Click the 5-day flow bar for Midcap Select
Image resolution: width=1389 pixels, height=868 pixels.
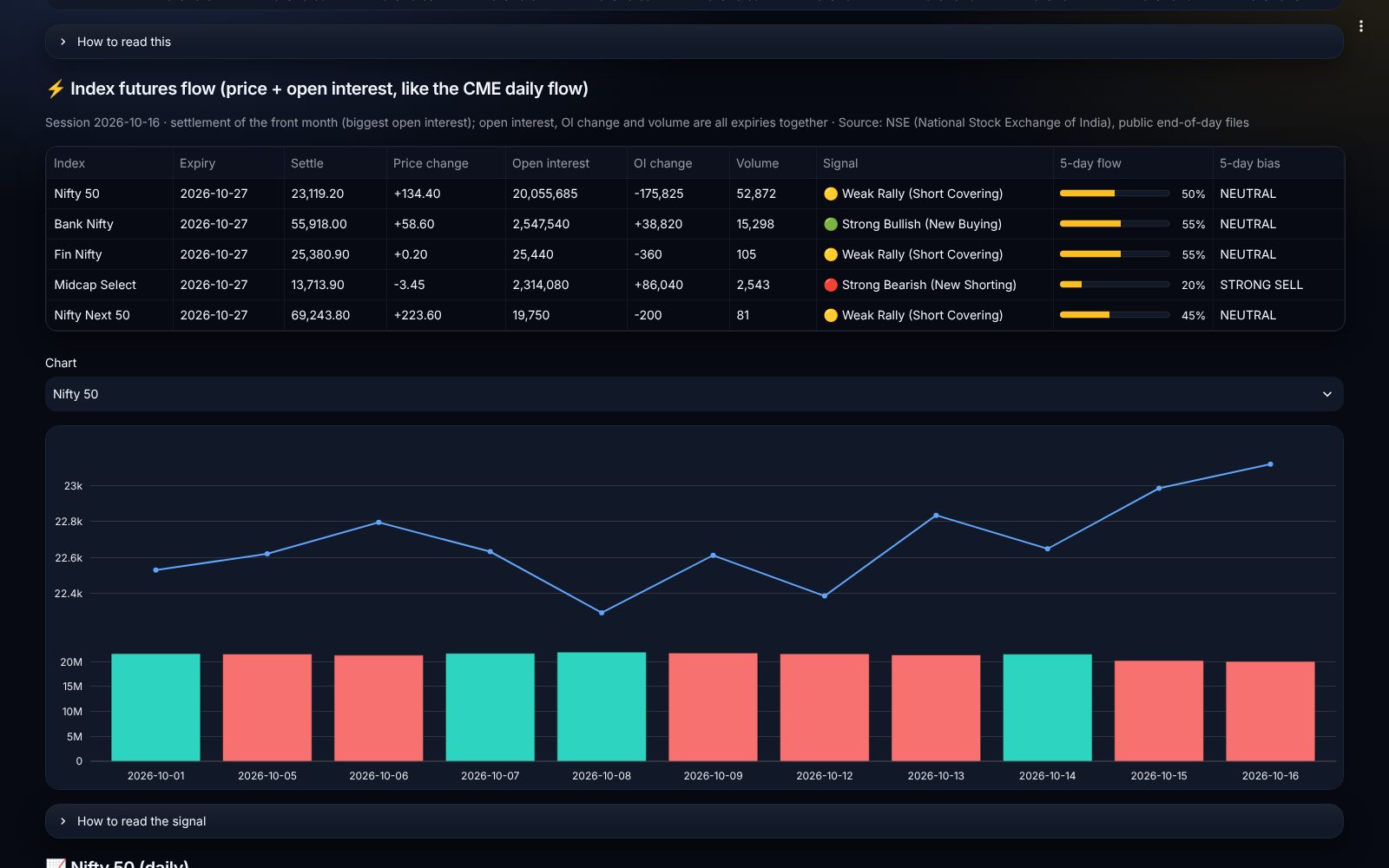1115,285
